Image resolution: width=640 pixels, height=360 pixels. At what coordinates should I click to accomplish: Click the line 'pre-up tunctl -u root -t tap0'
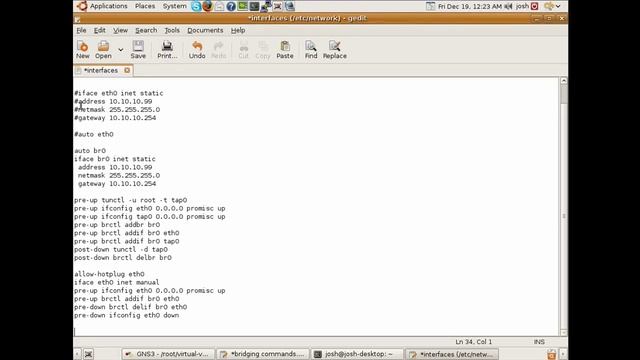click(x=131, y=200)
